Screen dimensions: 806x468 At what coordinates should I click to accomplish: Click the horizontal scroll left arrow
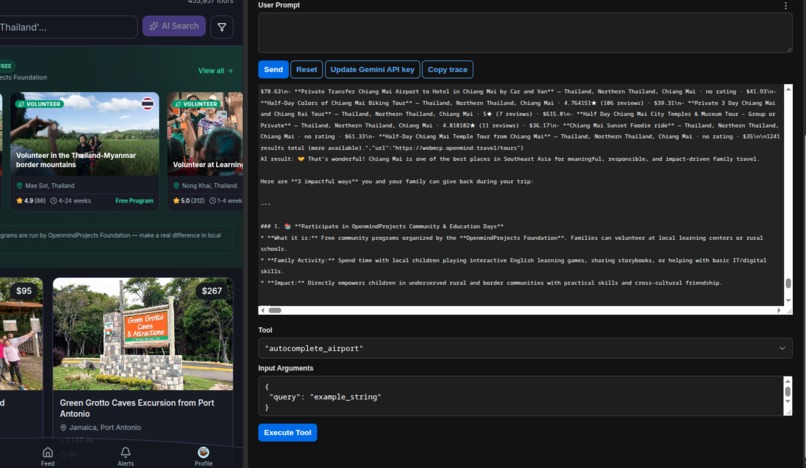tap(263, 310)
